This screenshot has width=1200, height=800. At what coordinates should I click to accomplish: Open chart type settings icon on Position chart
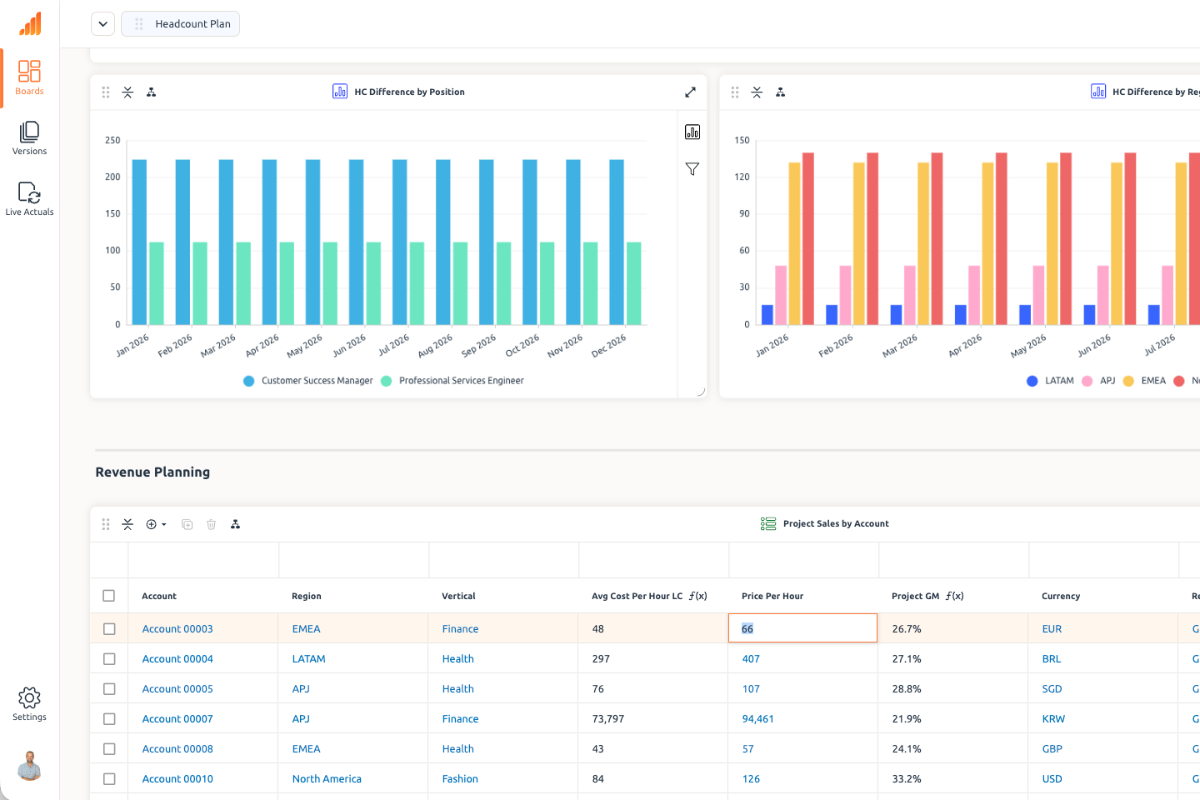692,132
